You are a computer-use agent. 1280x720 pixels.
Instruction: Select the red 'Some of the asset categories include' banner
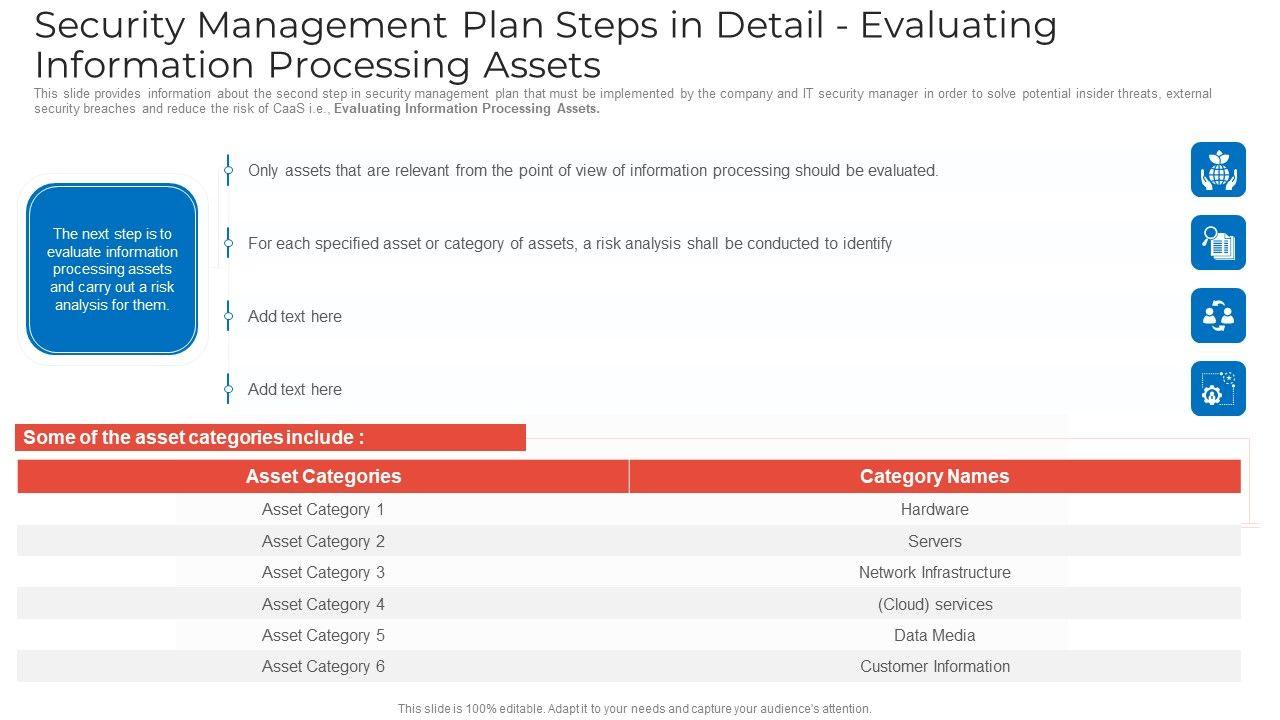(270, 438)
